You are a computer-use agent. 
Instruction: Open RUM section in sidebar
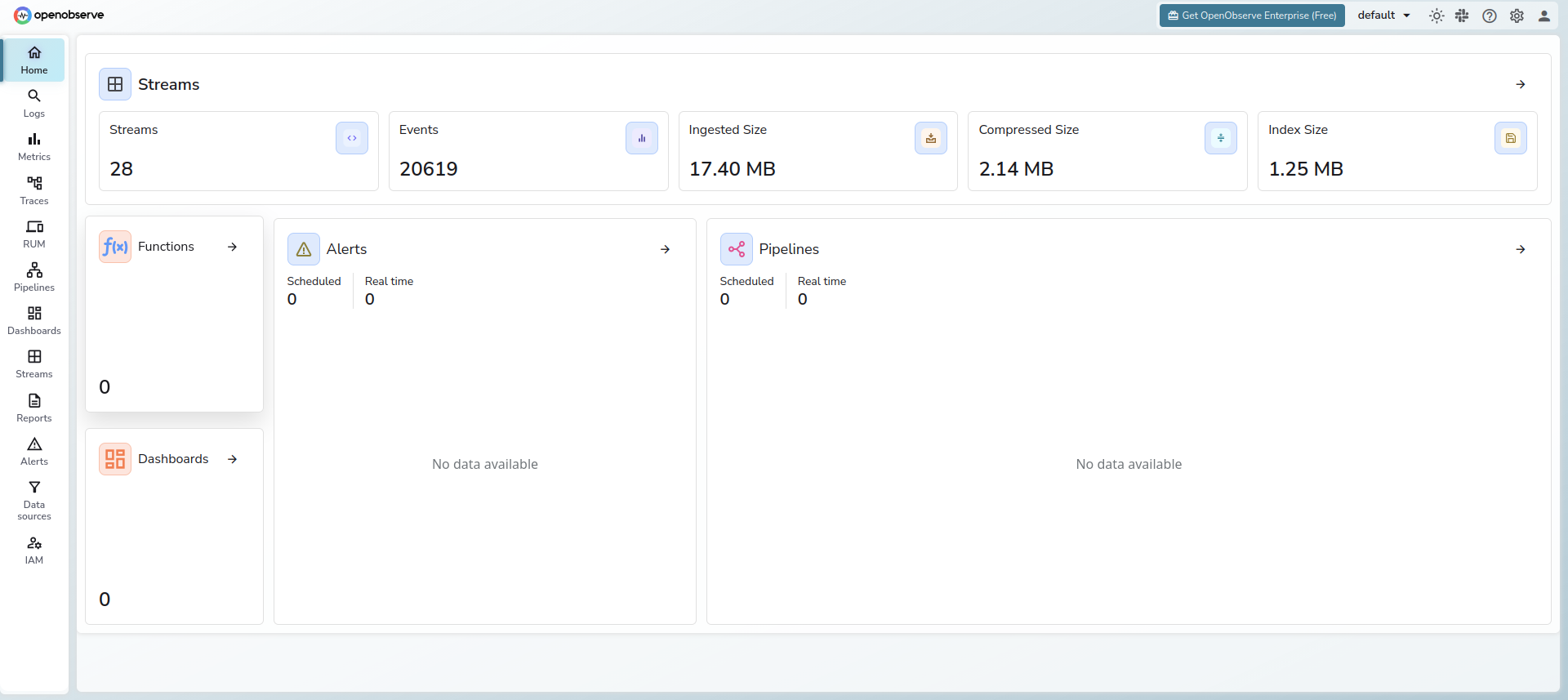pos(34,234)
